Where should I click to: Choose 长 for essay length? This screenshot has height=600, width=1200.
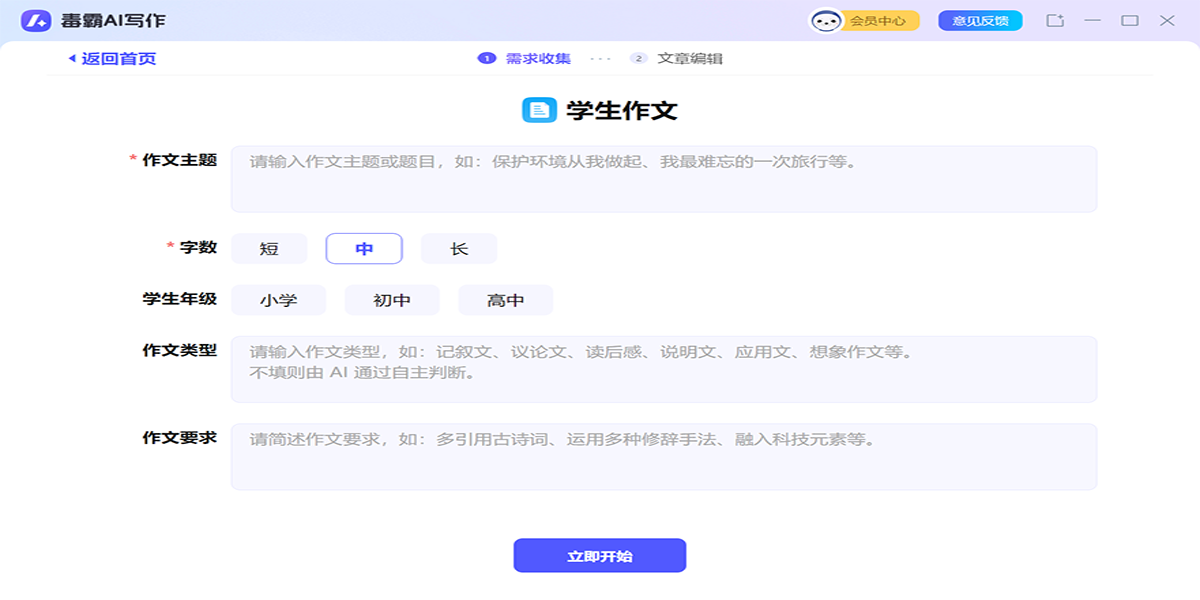coord(459,249)
